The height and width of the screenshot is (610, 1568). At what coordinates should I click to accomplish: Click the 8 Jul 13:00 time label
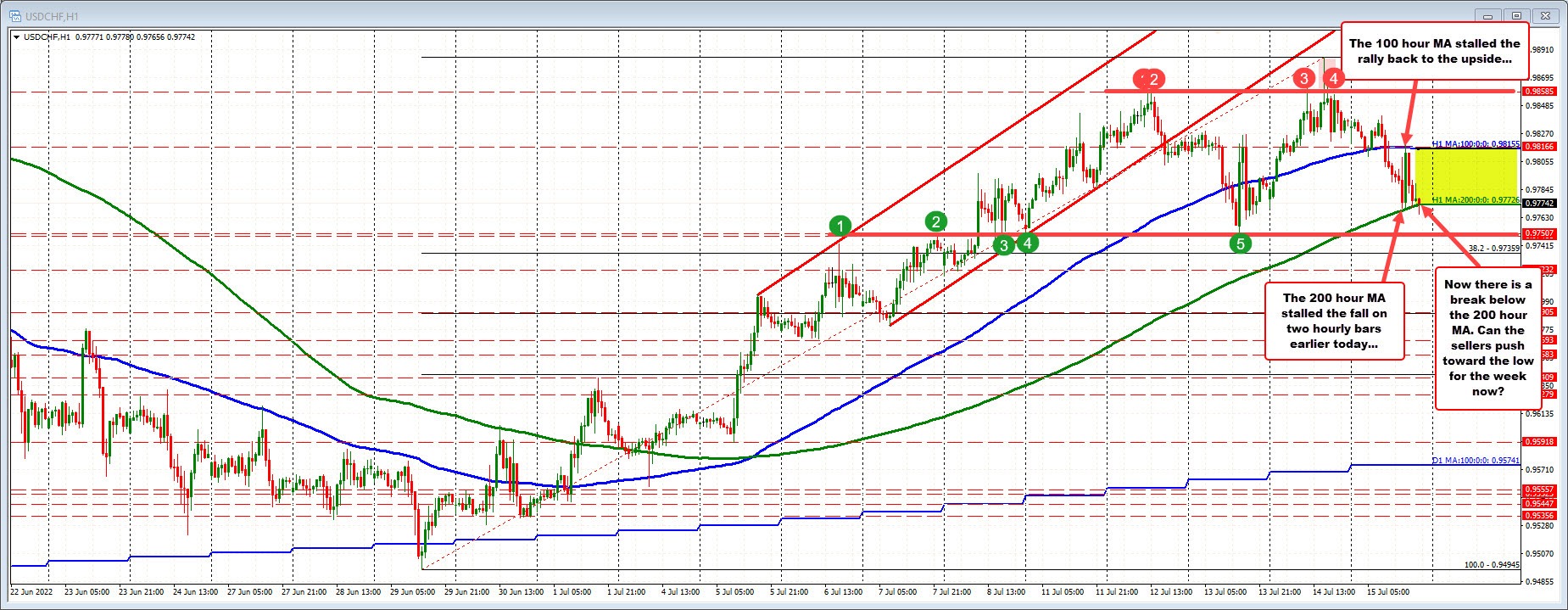click(1005, 591)
